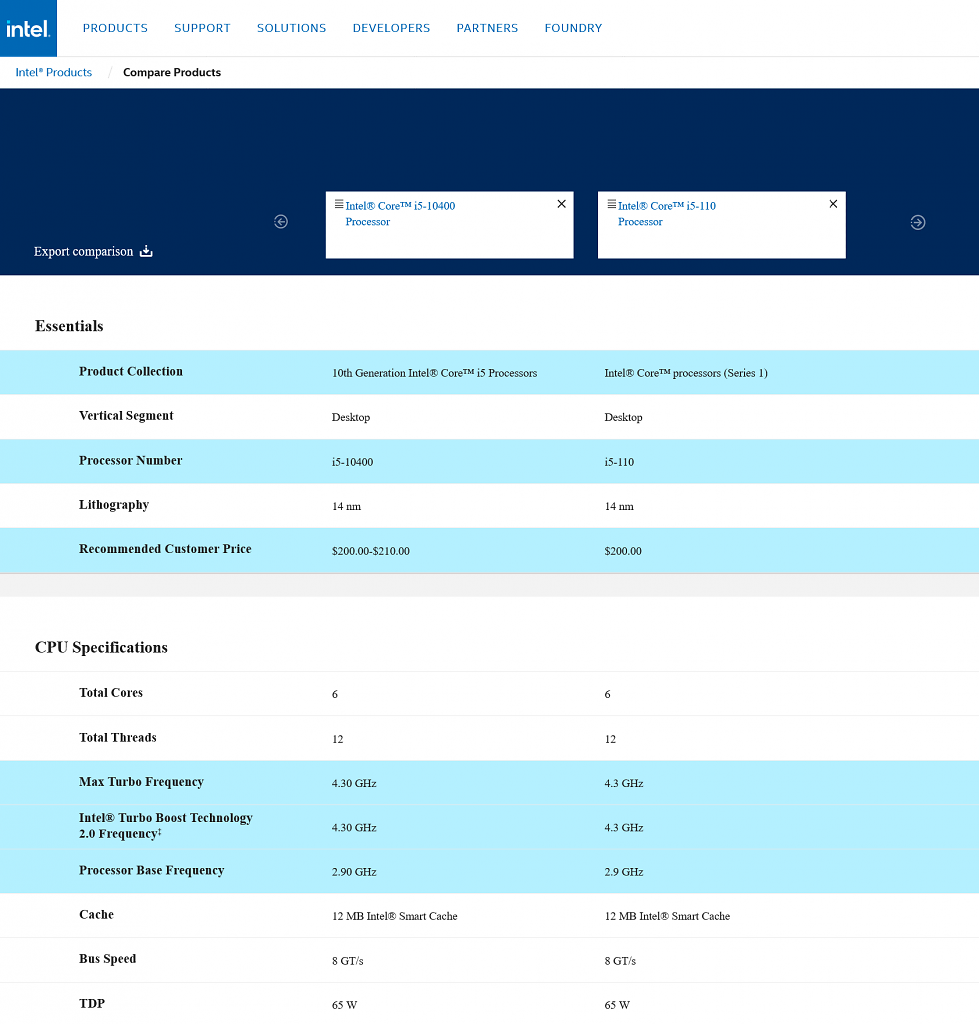Open the Intel Core i5-110 Processor link
Image resolution: width=979 pixels, height=1024 pixels.
click(666, 214)
